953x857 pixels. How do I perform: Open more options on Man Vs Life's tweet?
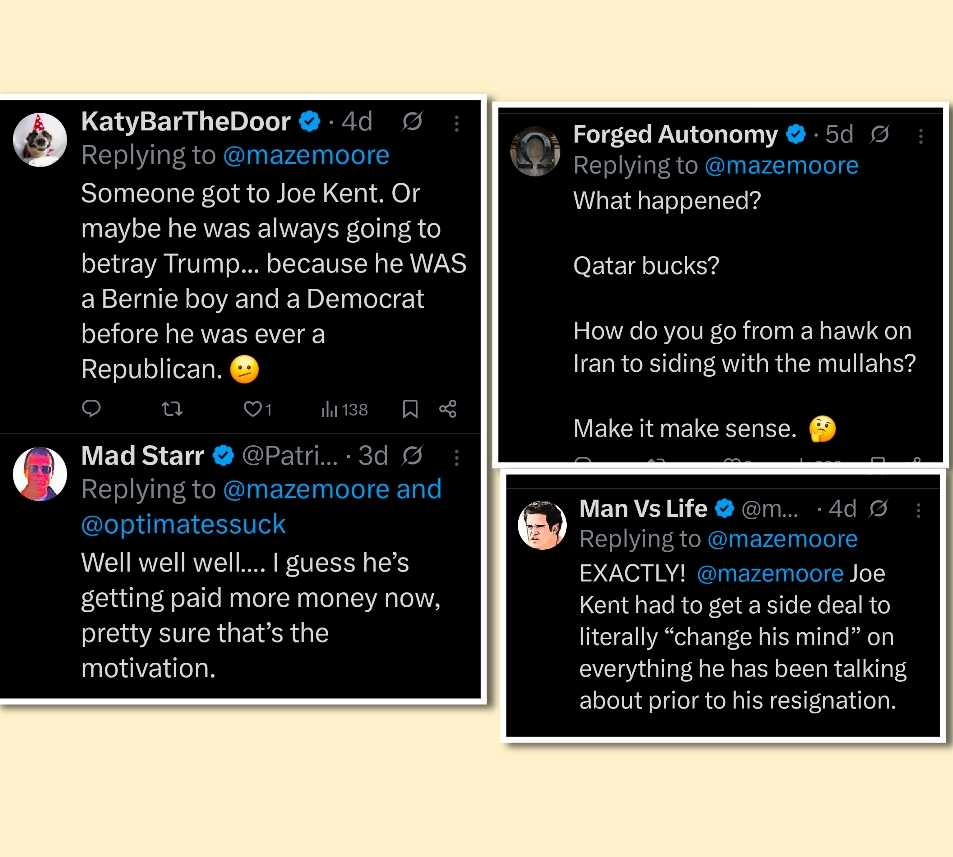[919, 509]
